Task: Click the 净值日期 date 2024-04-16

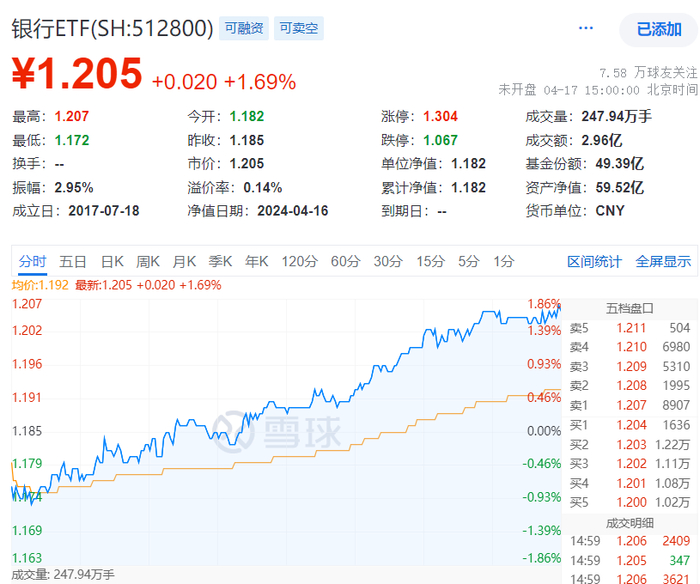Action: 292,211
